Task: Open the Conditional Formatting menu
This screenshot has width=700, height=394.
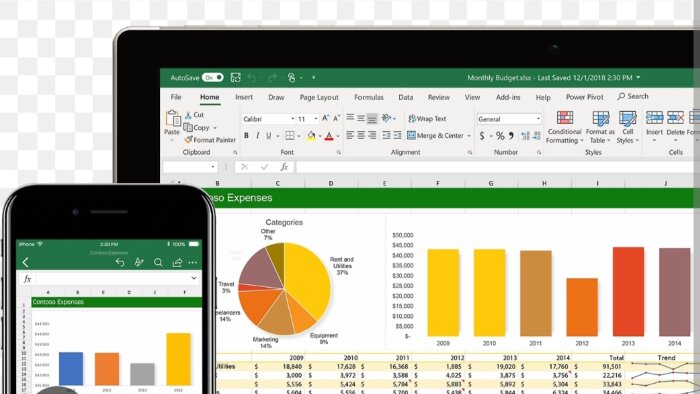Action: (564, 128)
